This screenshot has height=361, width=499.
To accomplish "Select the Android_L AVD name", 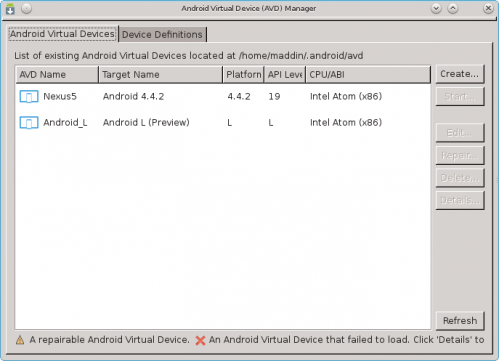I will 65,123.
